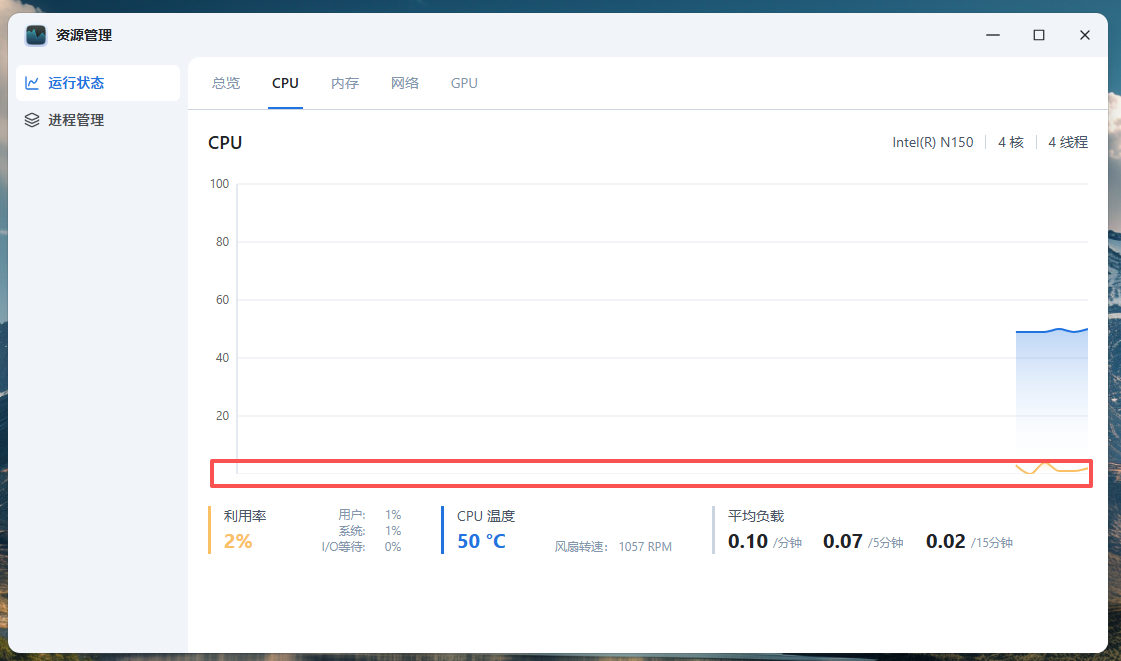Click the 50 °C CPU temperature reading
This screenshot has height=661, width=1121.
481,541
